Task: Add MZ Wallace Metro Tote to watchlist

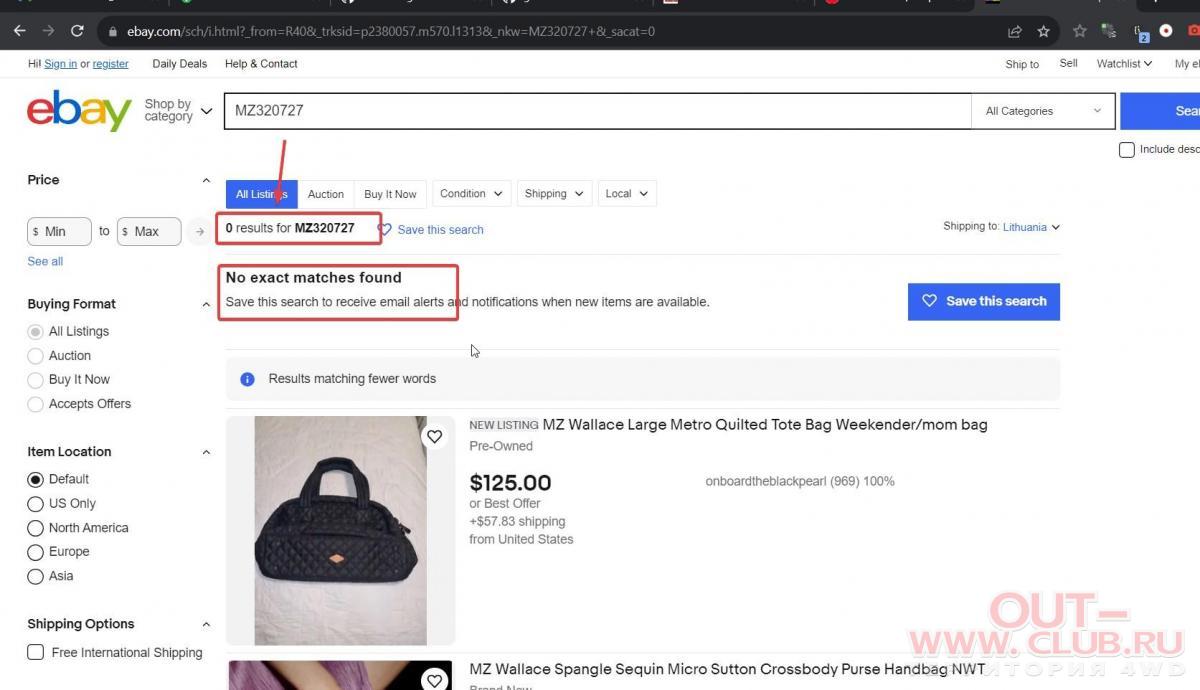Action: click(x=434, y=436)
